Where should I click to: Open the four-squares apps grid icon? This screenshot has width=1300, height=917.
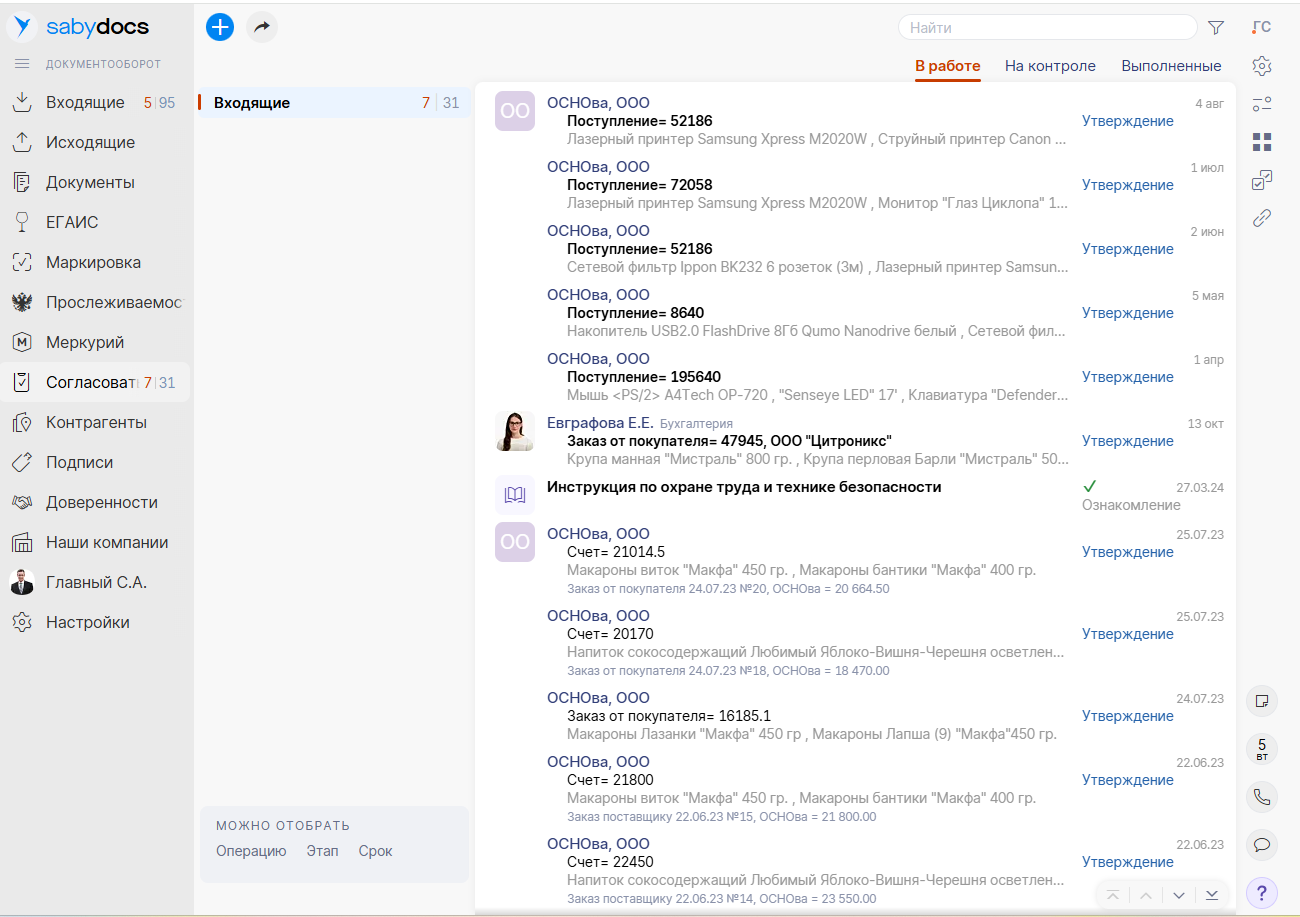click(1262, 142)
